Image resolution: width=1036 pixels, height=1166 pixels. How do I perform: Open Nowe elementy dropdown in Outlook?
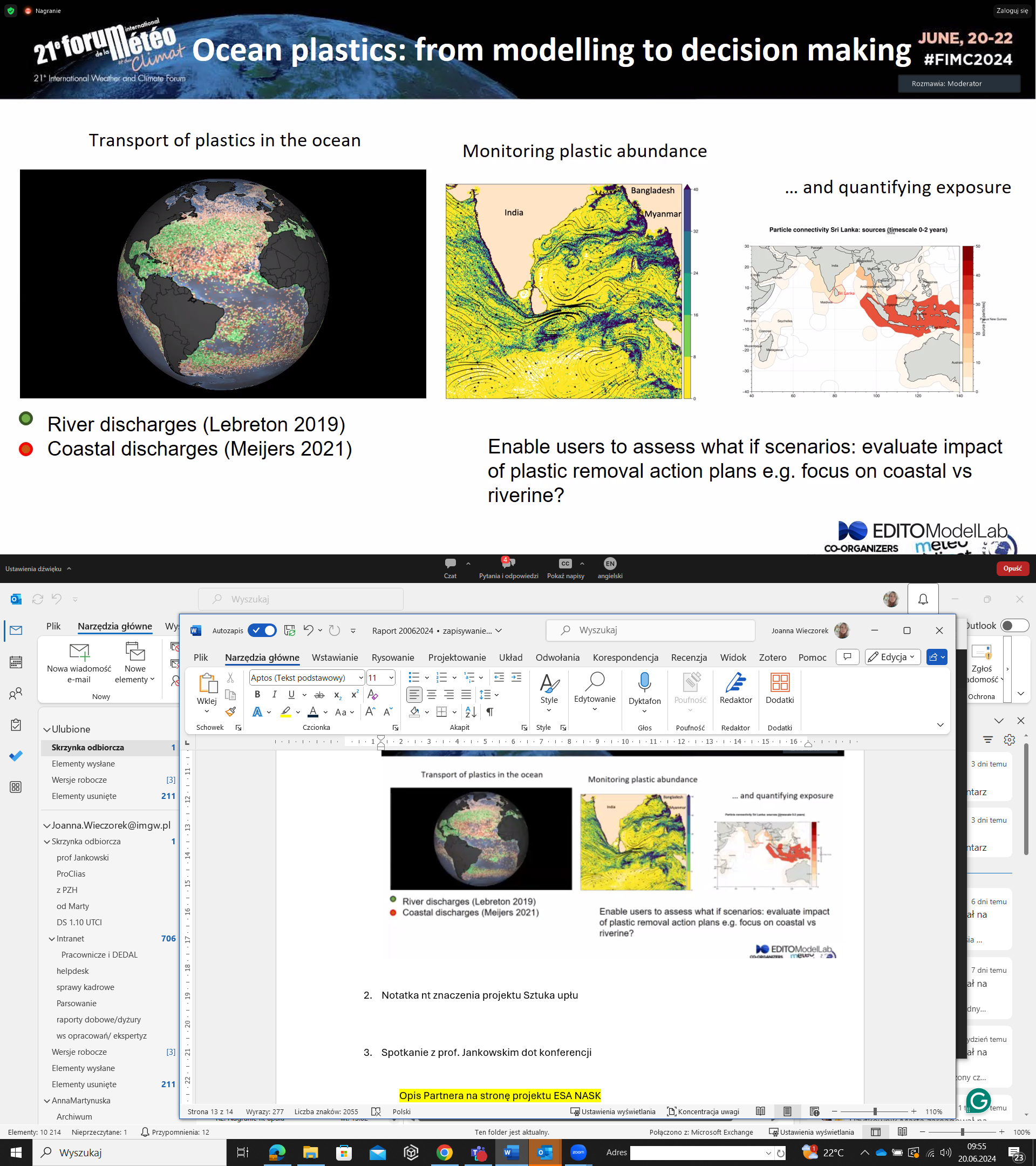(134, 662)
